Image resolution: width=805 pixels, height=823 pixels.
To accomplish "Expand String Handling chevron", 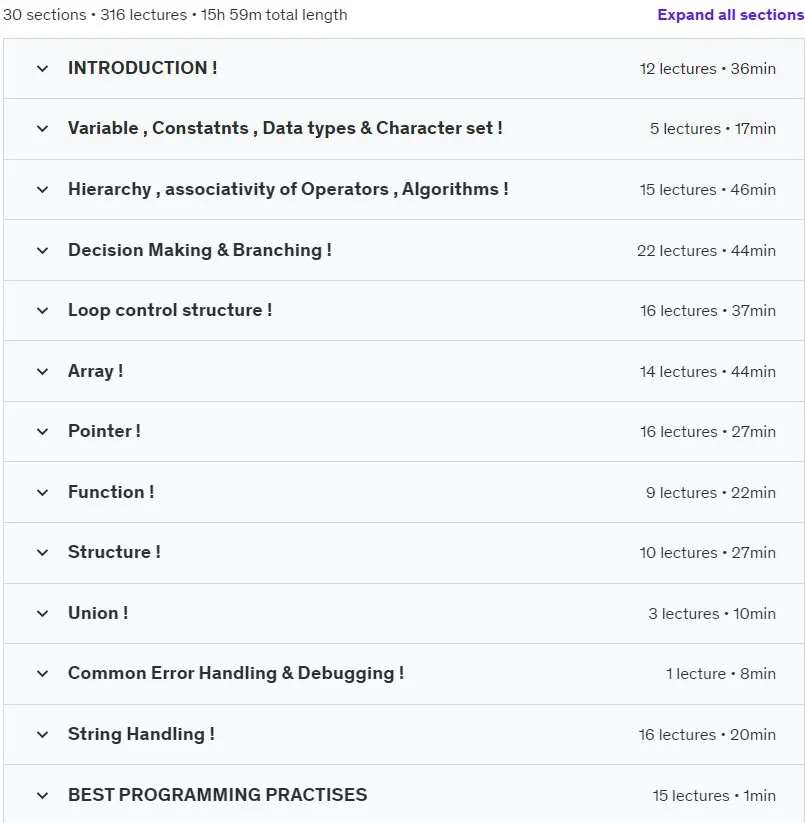I will [43, 734].
